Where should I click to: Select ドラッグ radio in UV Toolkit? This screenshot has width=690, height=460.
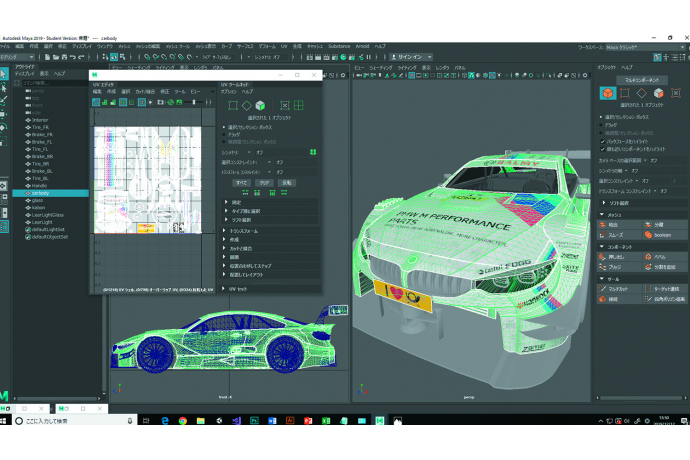[224, 135]
